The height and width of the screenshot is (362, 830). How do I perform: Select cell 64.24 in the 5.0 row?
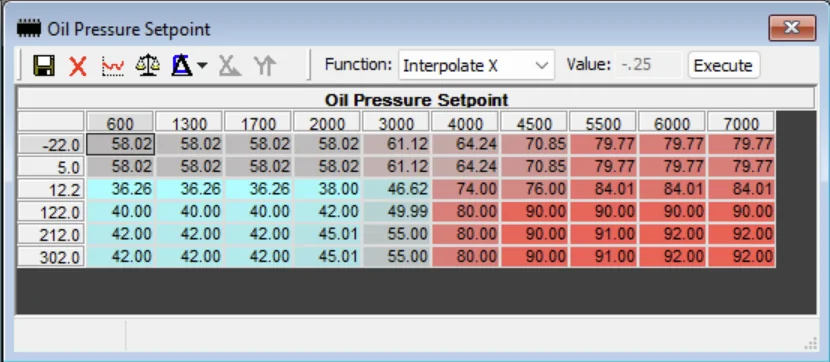tap(465, 167)
